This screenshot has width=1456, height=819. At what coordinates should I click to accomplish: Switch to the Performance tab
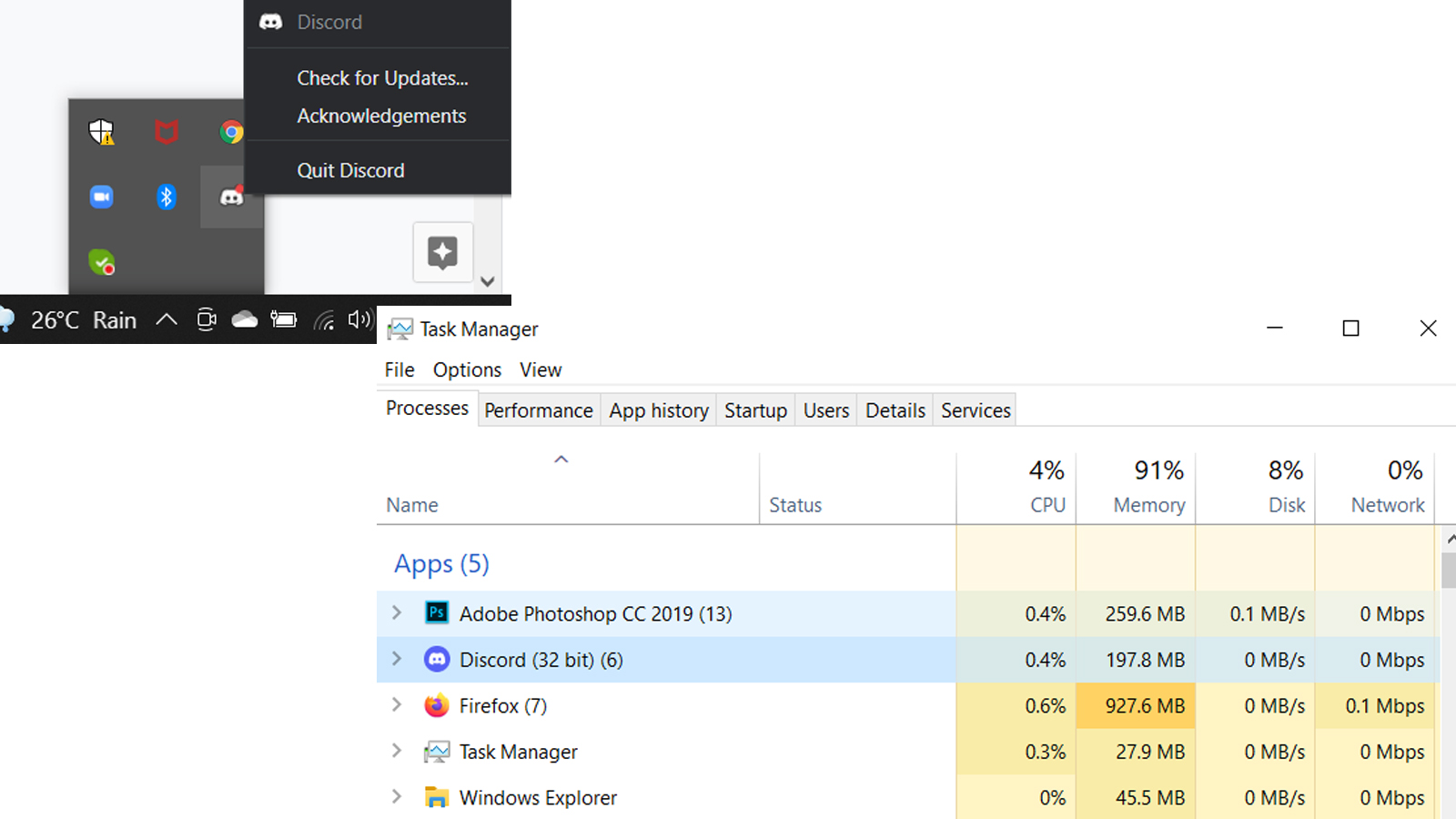pyautogui.click(x=539, y=410)
